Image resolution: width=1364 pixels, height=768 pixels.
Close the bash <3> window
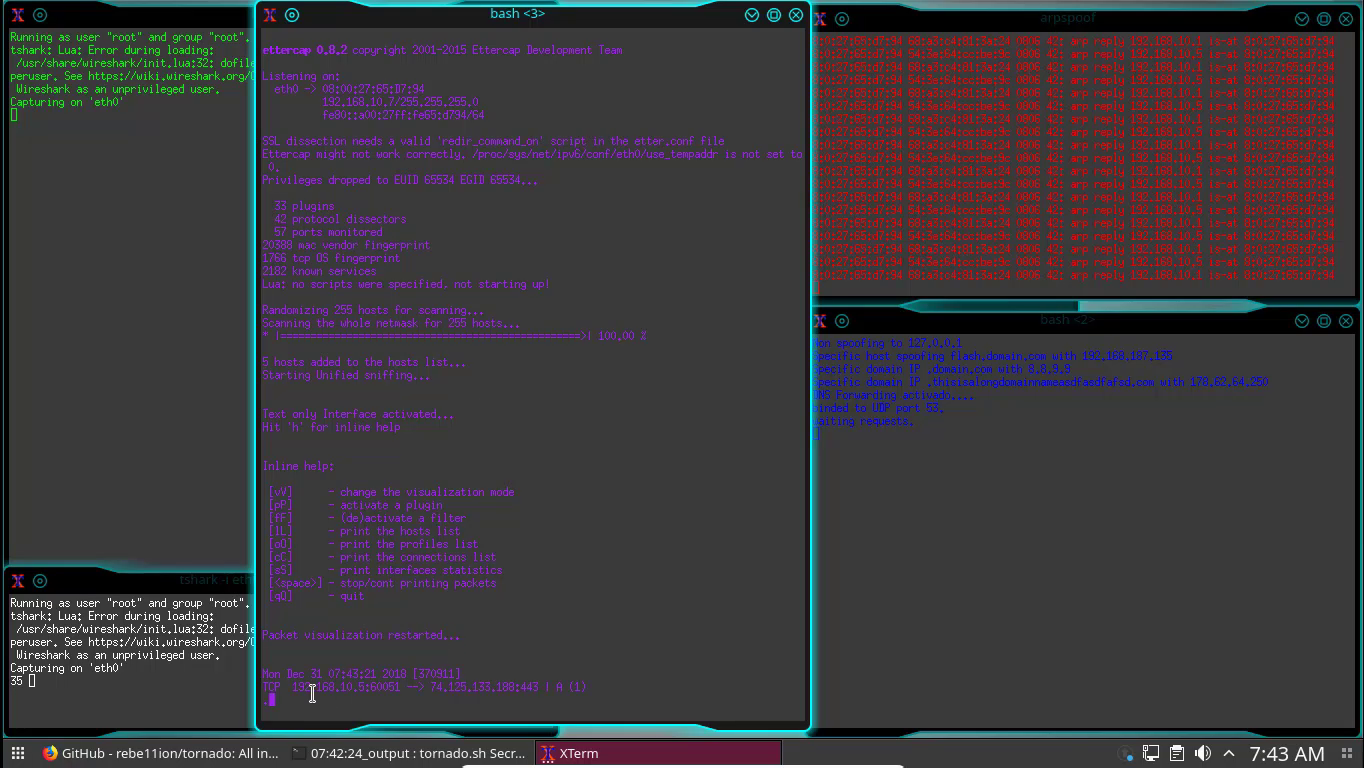coord(796,15)
